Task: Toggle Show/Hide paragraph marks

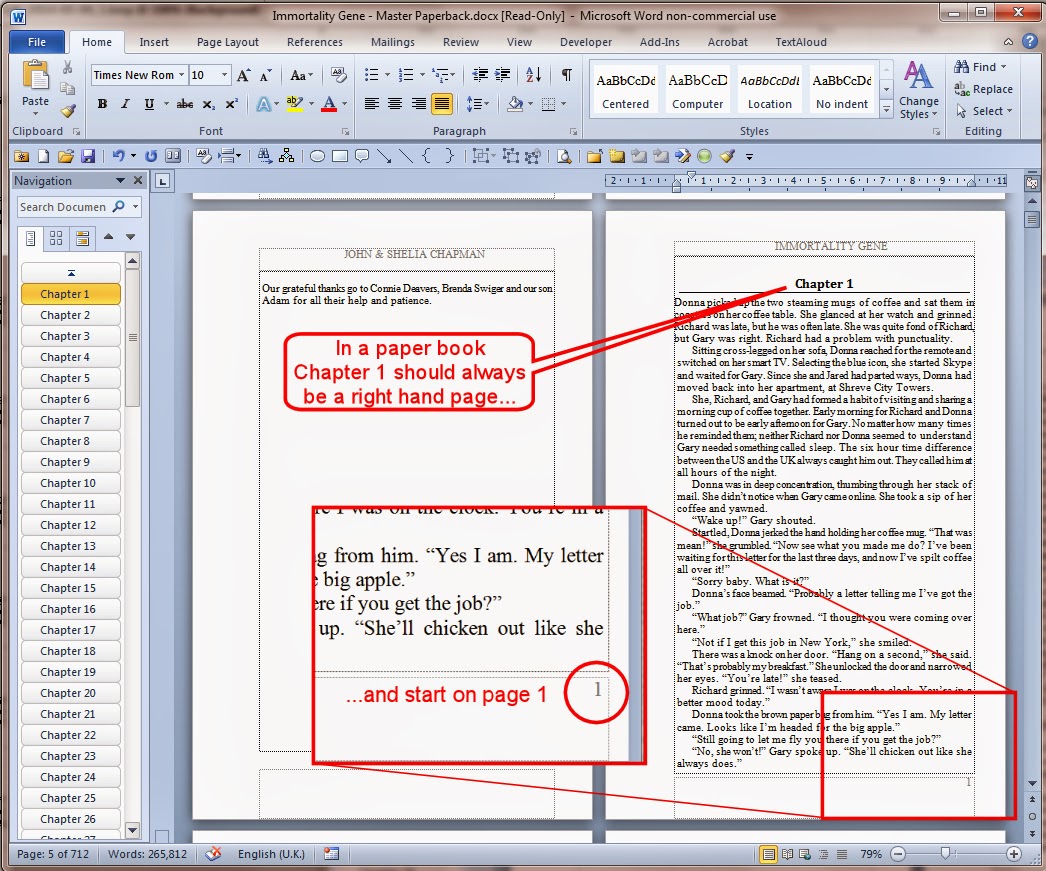Action: tap(566, 75)
